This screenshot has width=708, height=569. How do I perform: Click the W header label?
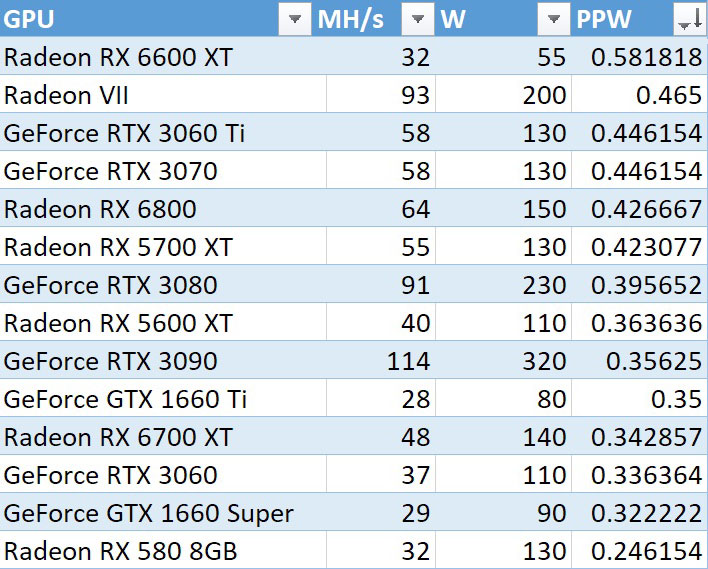point(453,19)
